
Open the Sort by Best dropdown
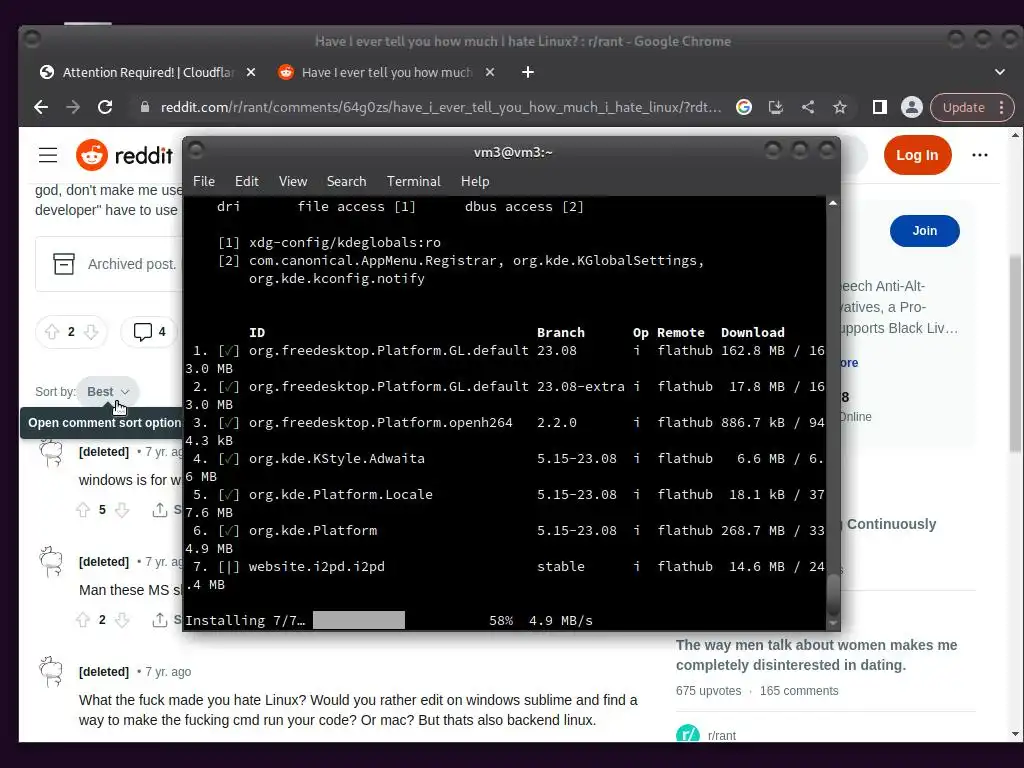(x=108, y=392)
